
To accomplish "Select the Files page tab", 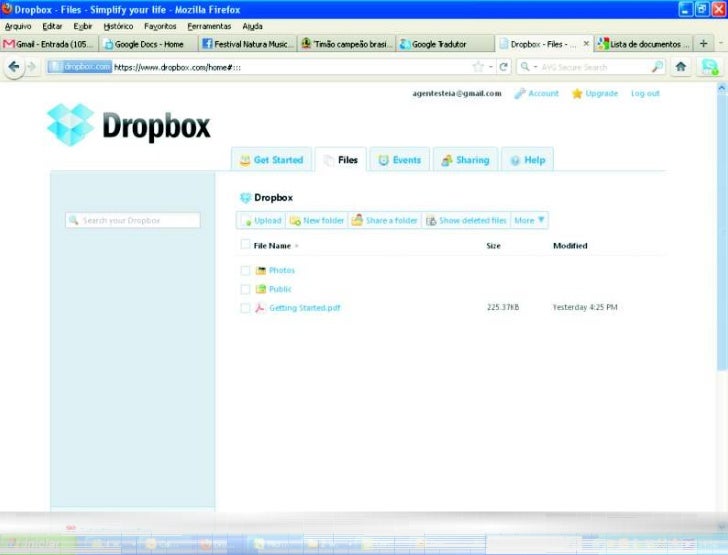I will [341, 160].
